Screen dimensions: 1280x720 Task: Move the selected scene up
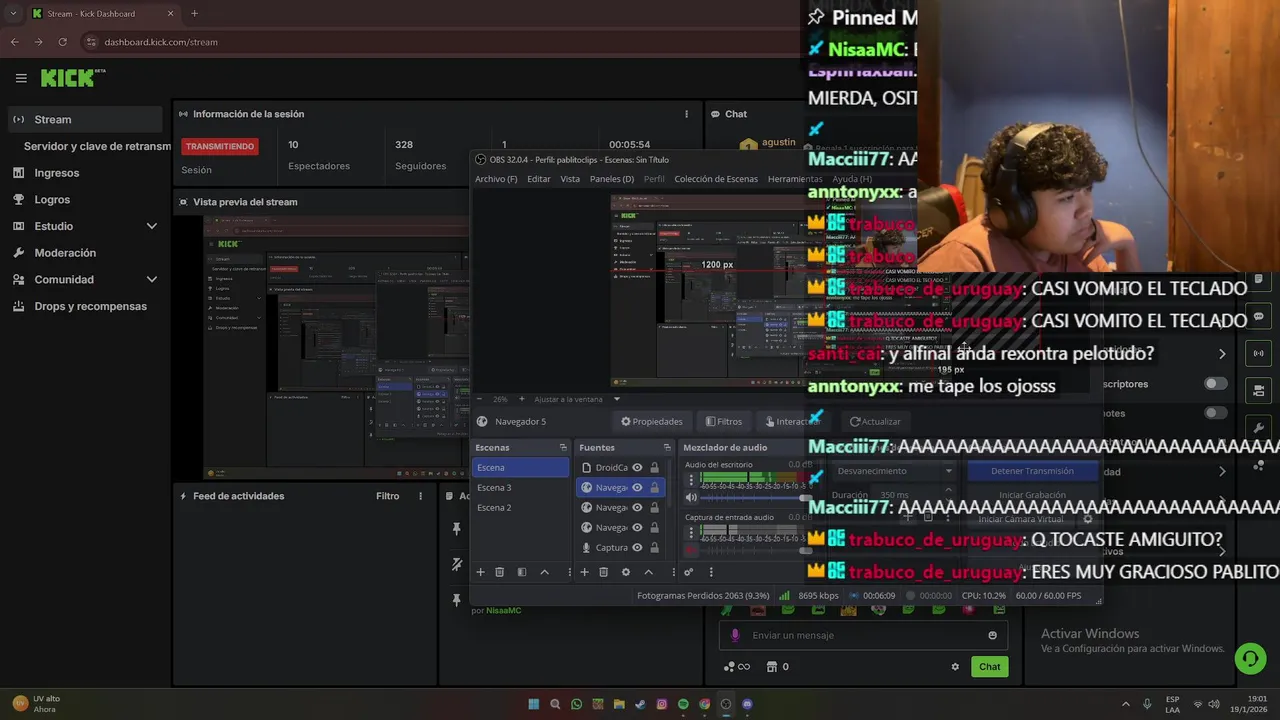[x=544, y=572]
